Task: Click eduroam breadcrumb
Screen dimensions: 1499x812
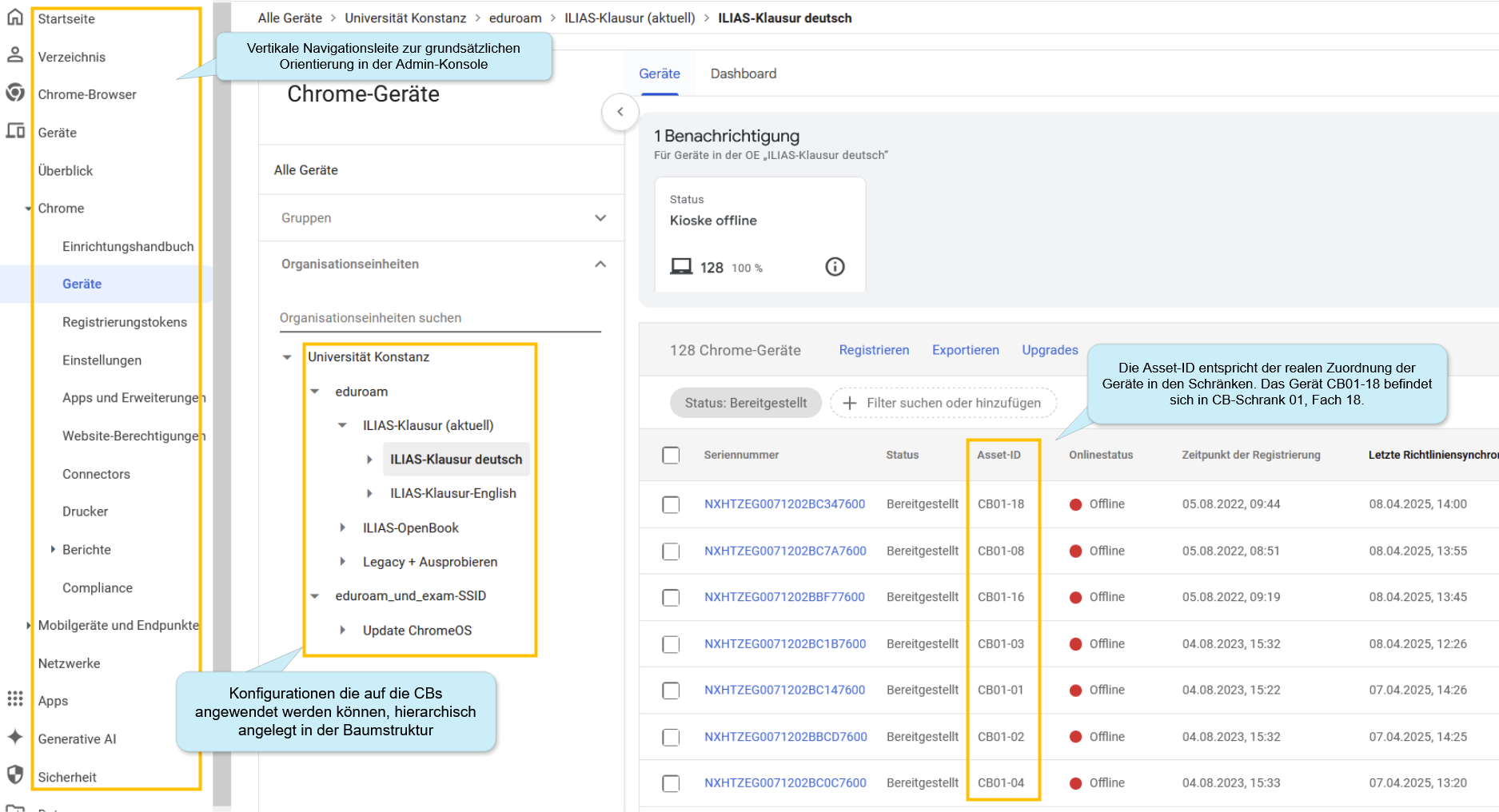Action: point(516,18)
